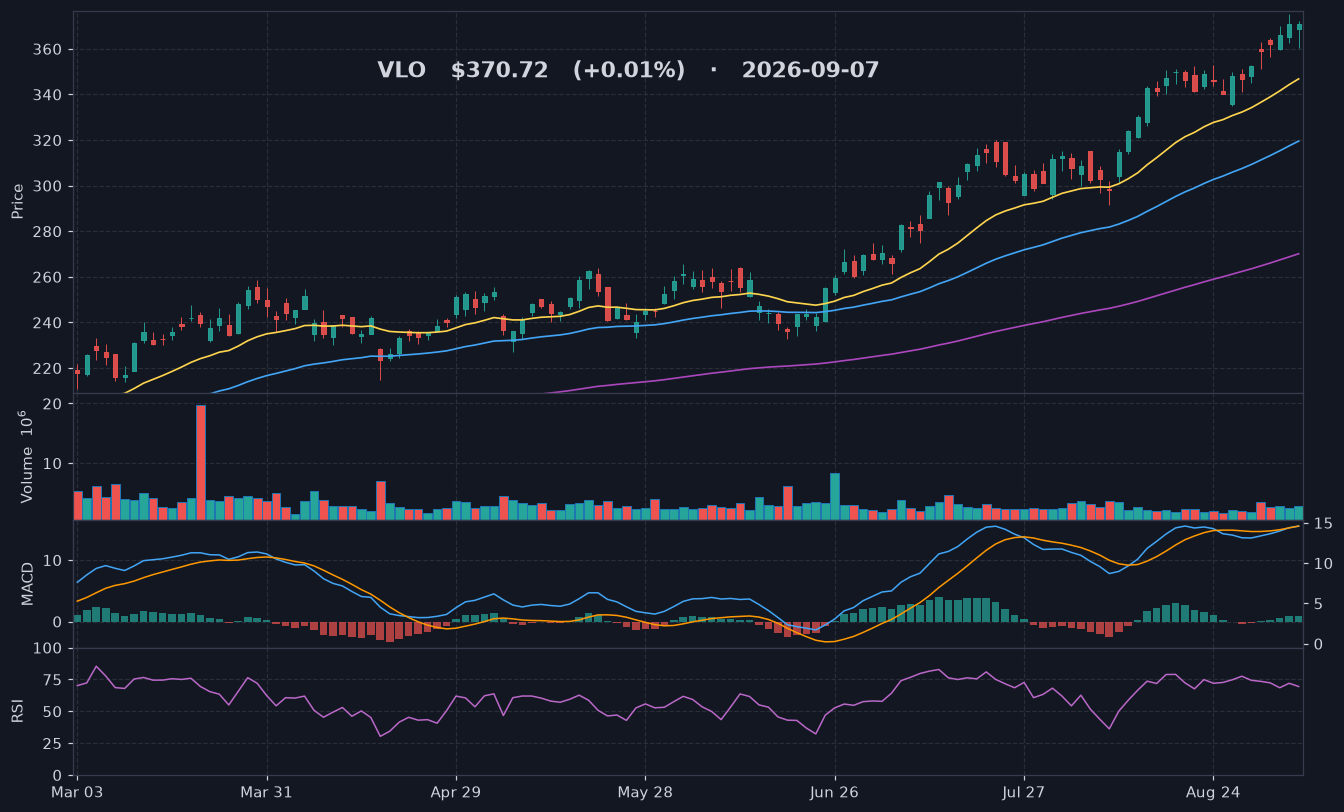Image resolution: width=1344 pixels, height=812 pixels.
Task: Click the Volume axis label
Action: 26,456
